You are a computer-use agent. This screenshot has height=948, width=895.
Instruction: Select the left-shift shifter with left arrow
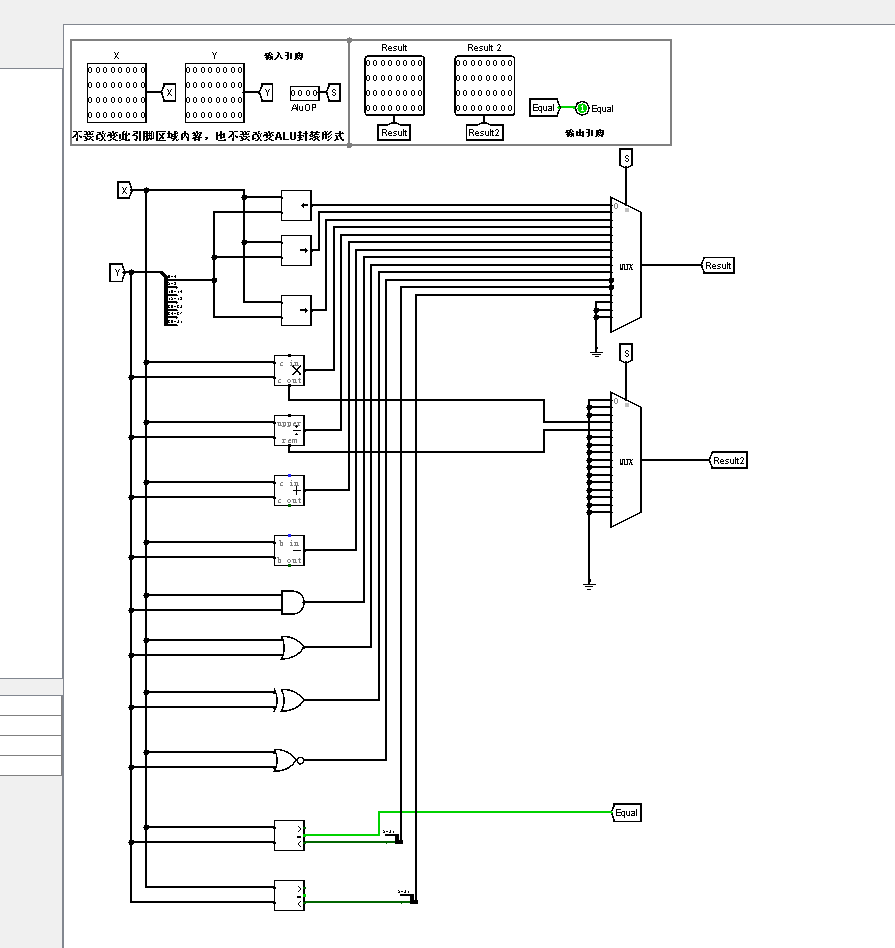point(296,205)
